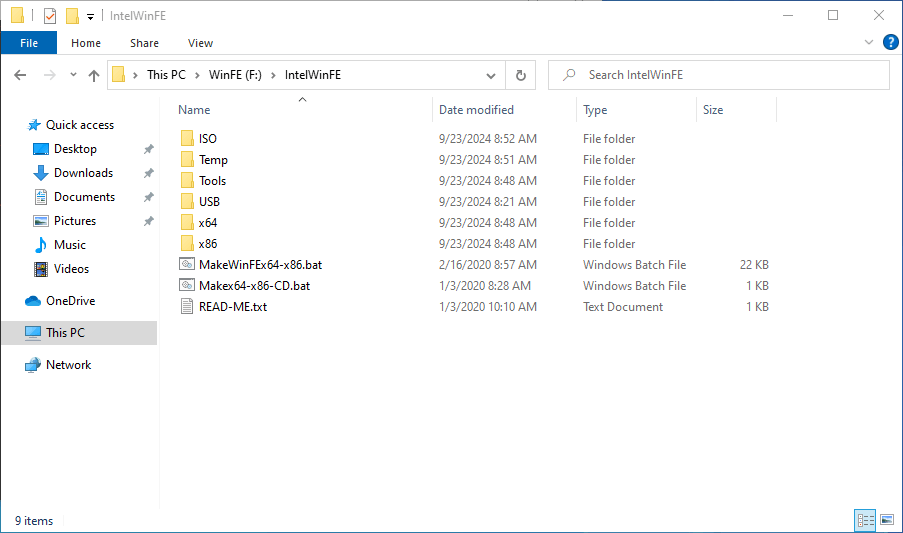Go back with the left arrow

coord(20,75)
